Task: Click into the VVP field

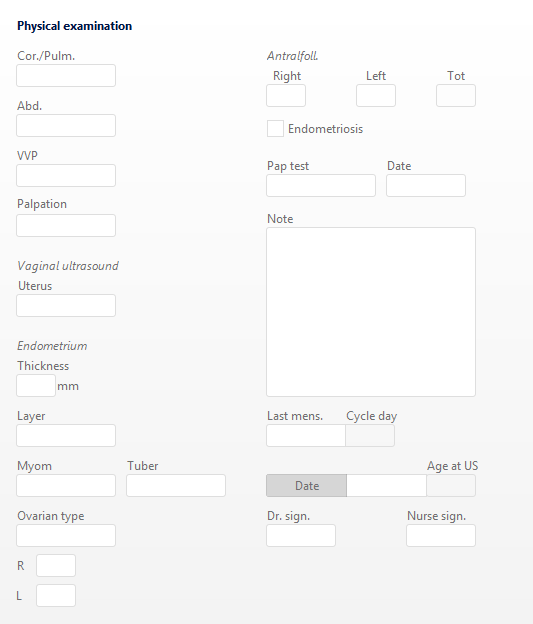Action: point(66,176)
